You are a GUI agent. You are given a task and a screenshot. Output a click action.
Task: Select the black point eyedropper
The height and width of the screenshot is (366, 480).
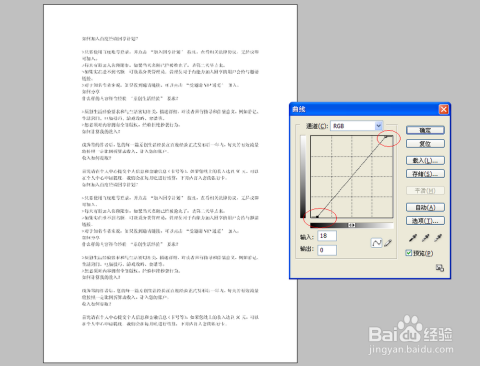click(413, 238)
